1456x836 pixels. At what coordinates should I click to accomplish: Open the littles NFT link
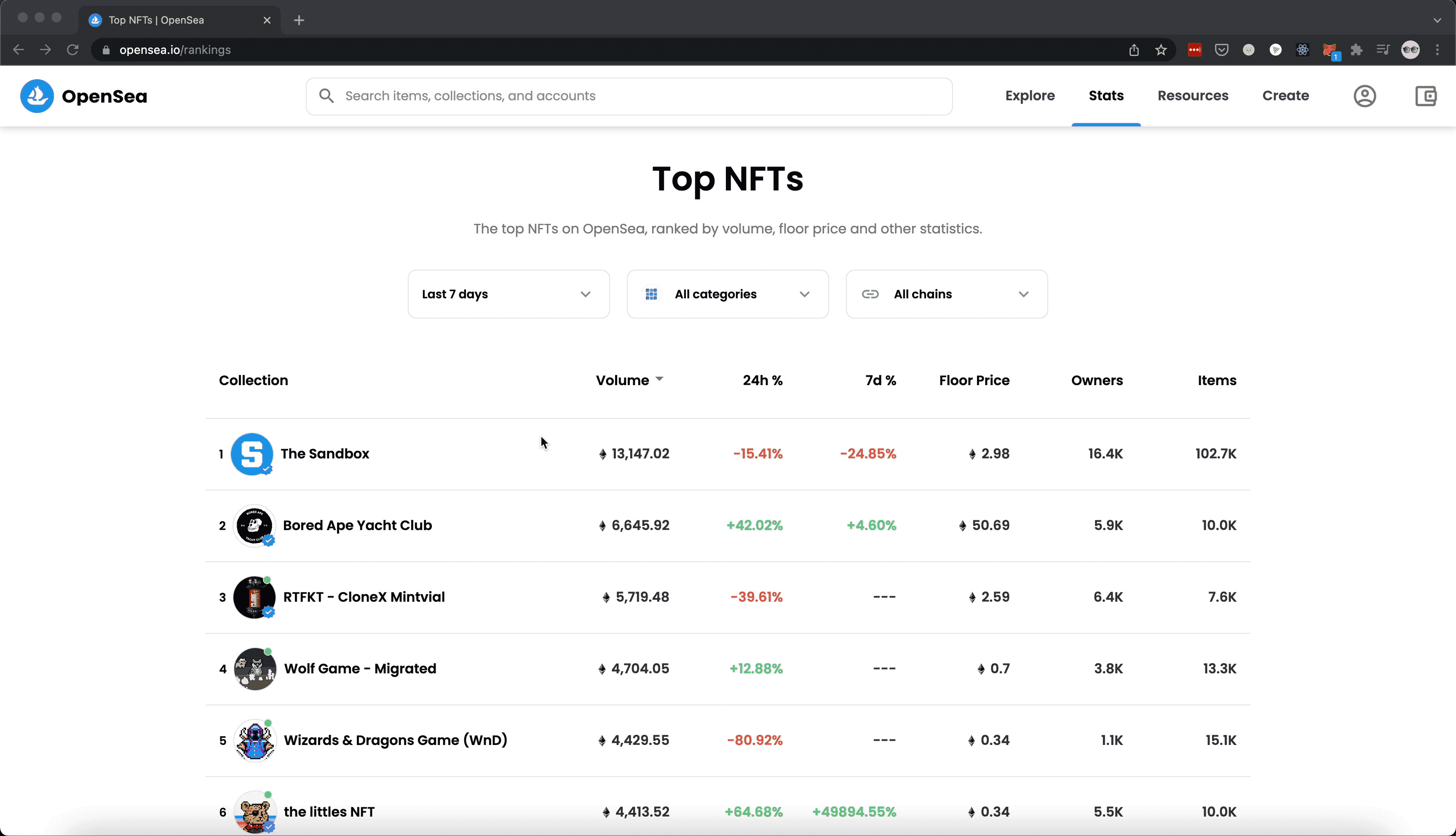tap(329, 812)
